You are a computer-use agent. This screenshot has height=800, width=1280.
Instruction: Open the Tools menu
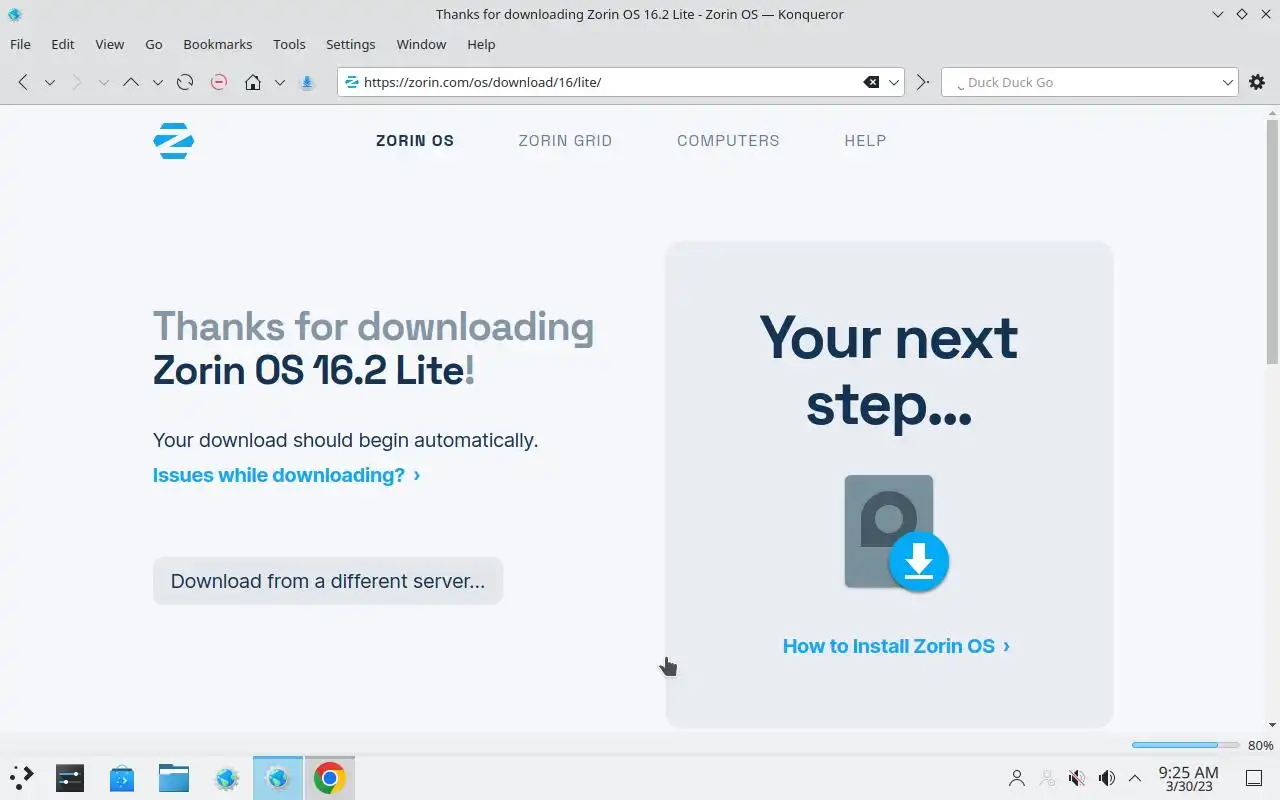coord(289,44)
